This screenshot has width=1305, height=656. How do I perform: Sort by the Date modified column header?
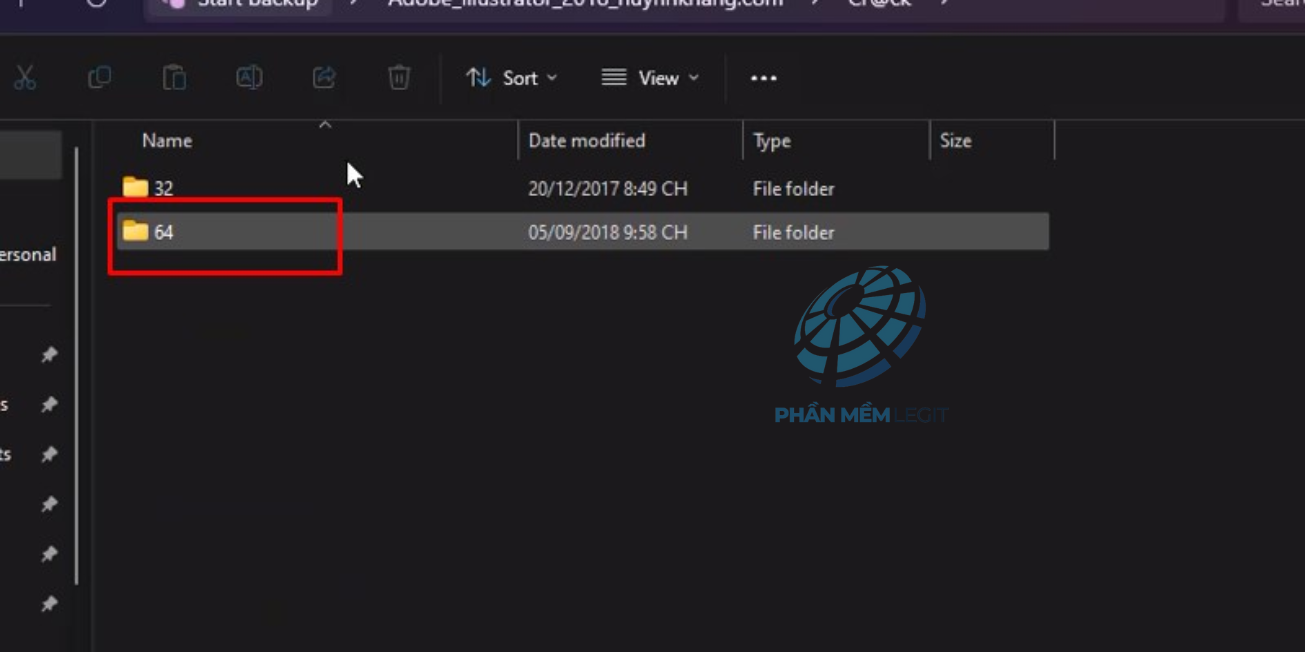587,141
